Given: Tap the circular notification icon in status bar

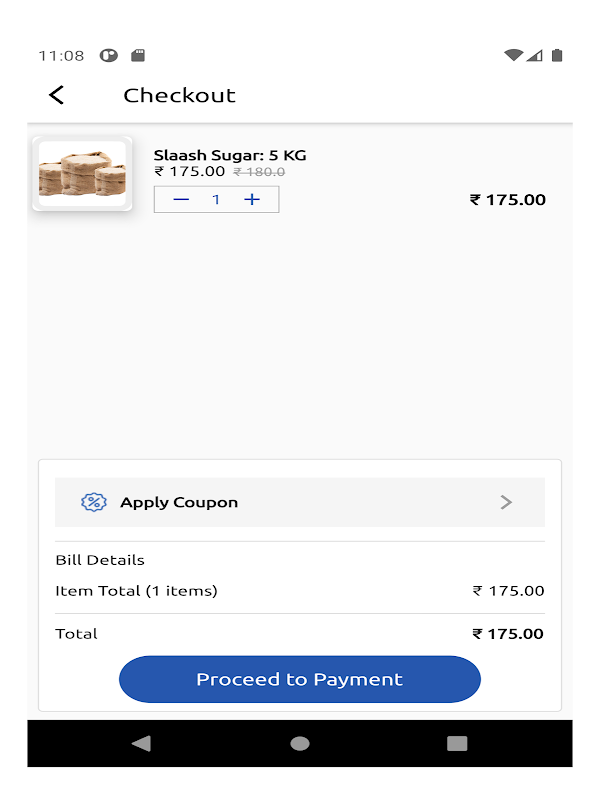Looking at the screenshot, I should [x=109, y=55].
